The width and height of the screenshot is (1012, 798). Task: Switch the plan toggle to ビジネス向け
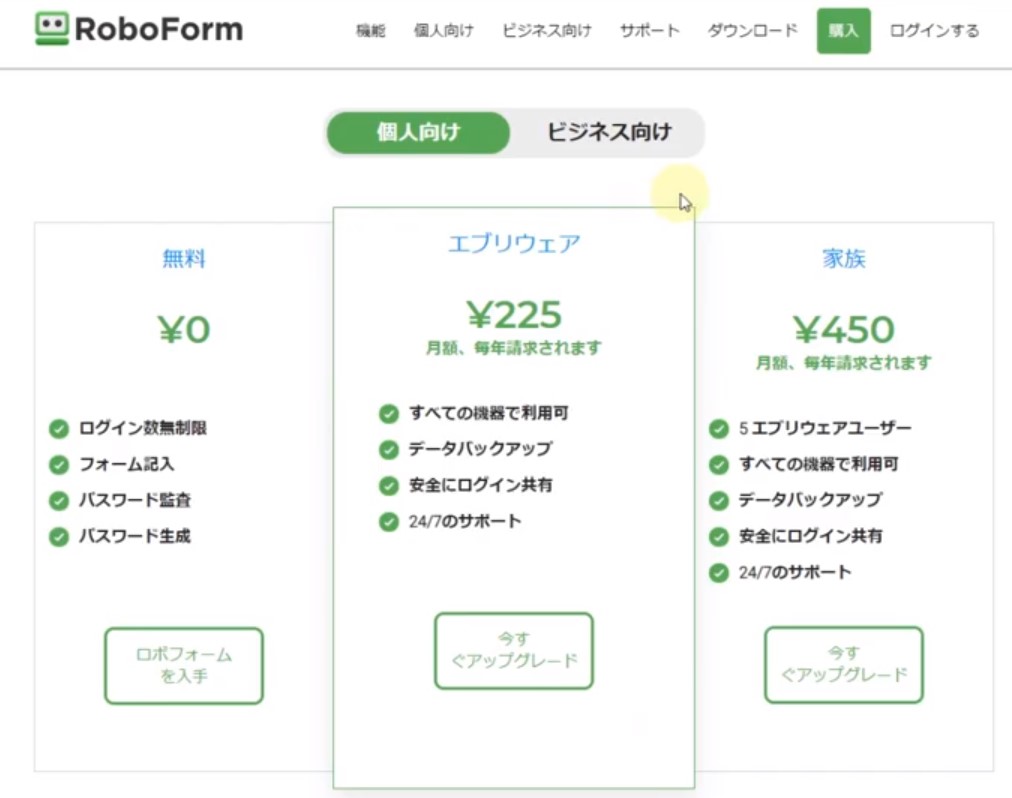pyautogui.click(x=609, y=132)
